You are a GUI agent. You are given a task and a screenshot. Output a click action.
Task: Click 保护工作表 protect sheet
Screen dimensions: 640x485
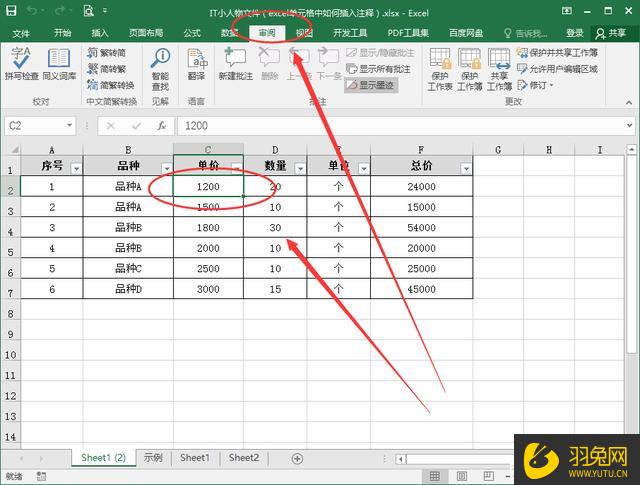[440, 69]
